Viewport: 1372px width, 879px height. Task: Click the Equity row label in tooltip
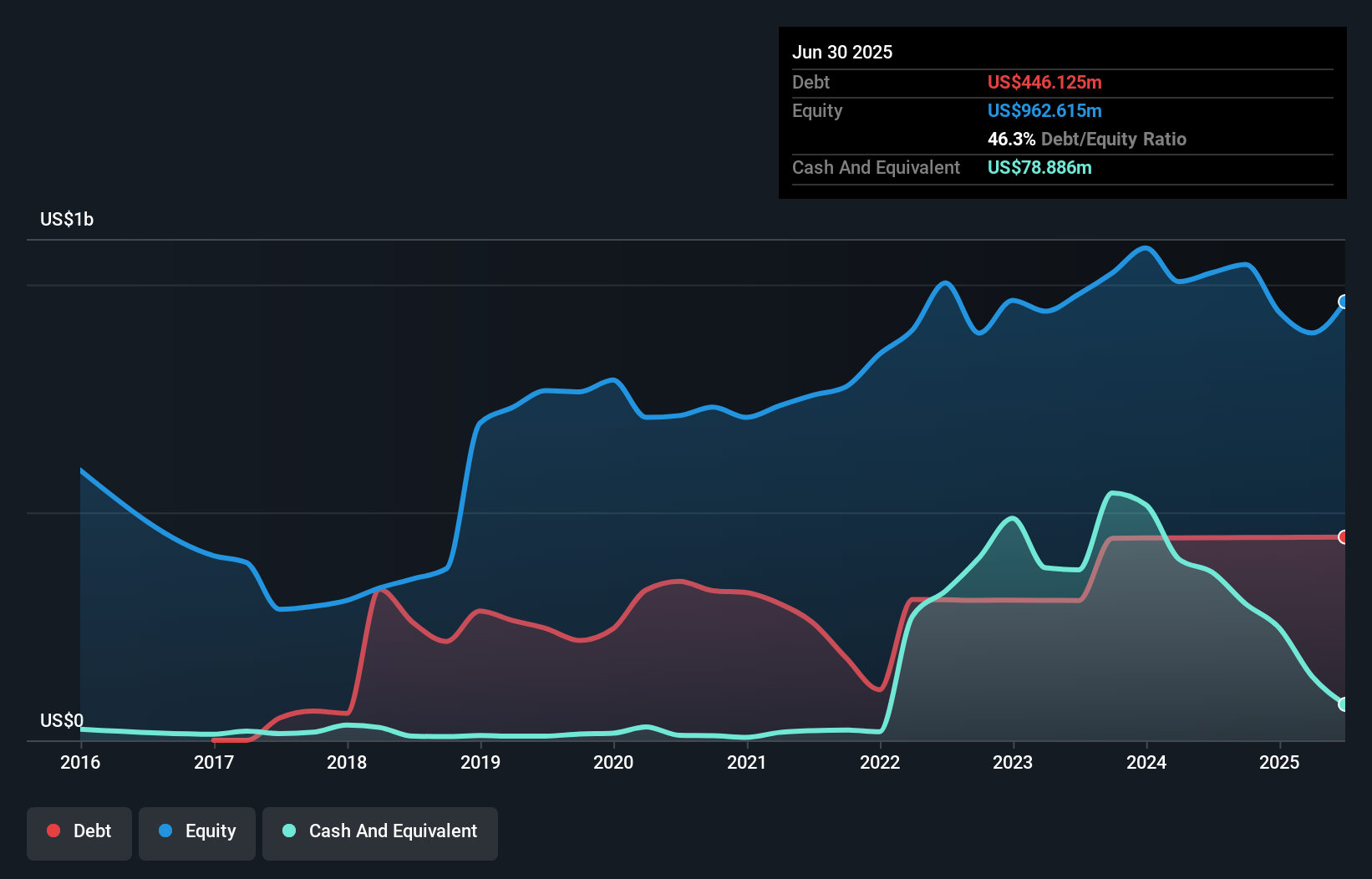(x=817, y=111)
